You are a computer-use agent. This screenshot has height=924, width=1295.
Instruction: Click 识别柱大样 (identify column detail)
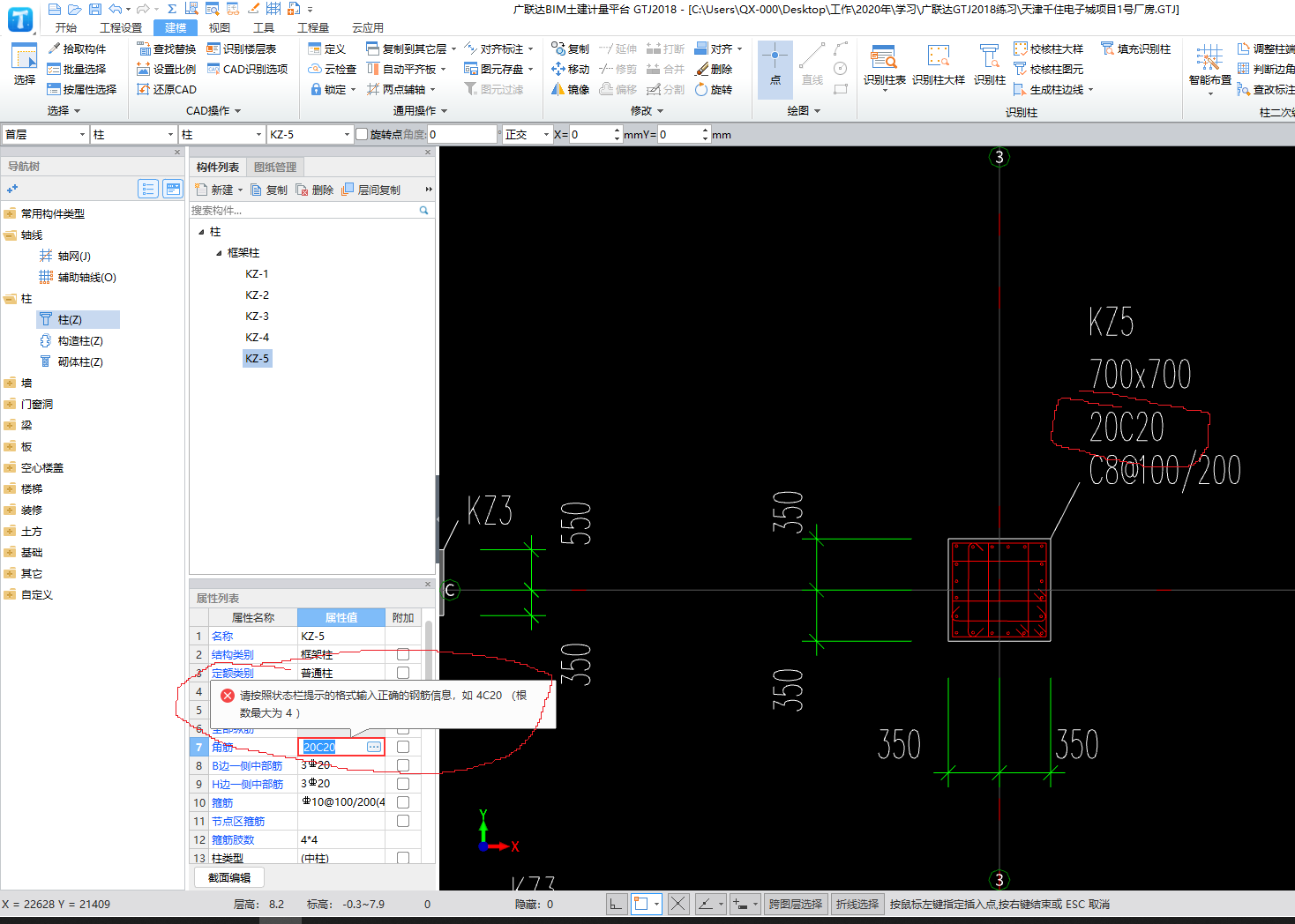click(938, 66)
